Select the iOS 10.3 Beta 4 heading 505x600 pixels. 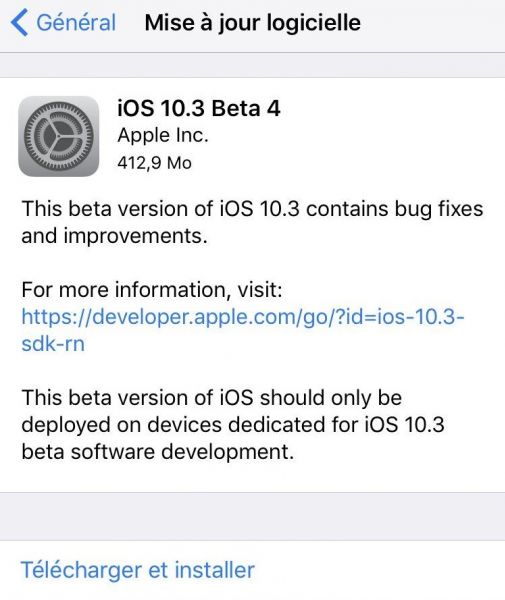click(199, 108)
